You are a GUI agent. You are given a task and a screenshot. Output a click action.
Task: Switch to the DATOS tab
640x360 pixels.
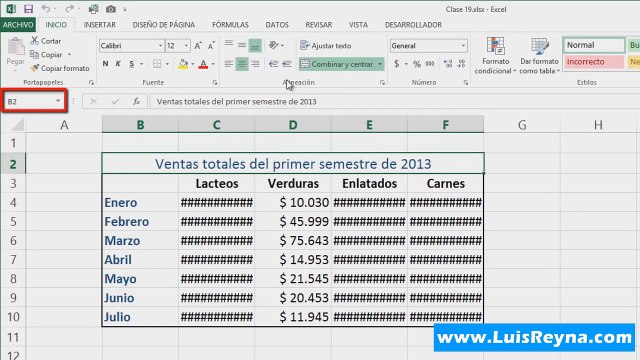(277, 25)
